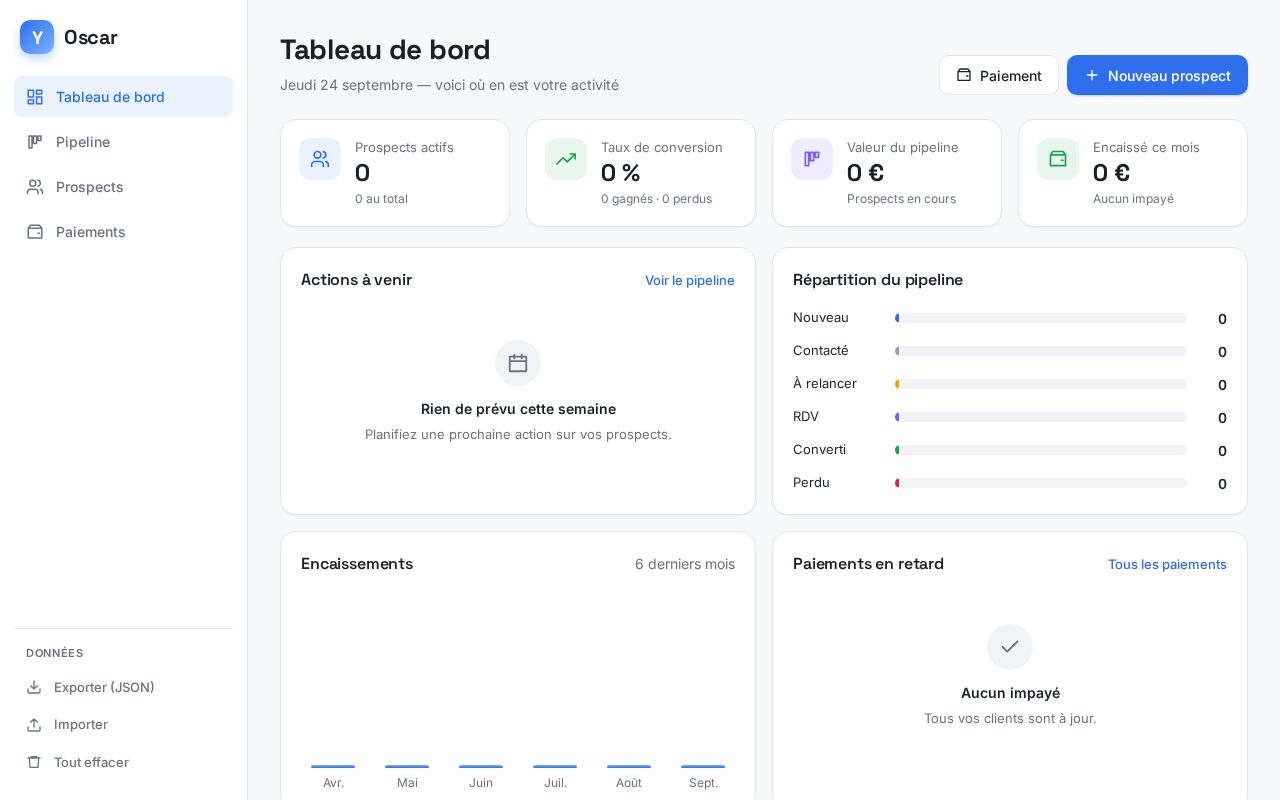Open Tableau de bord in sidebar
The image size is (1280, 800).
(x=123, y=97)
